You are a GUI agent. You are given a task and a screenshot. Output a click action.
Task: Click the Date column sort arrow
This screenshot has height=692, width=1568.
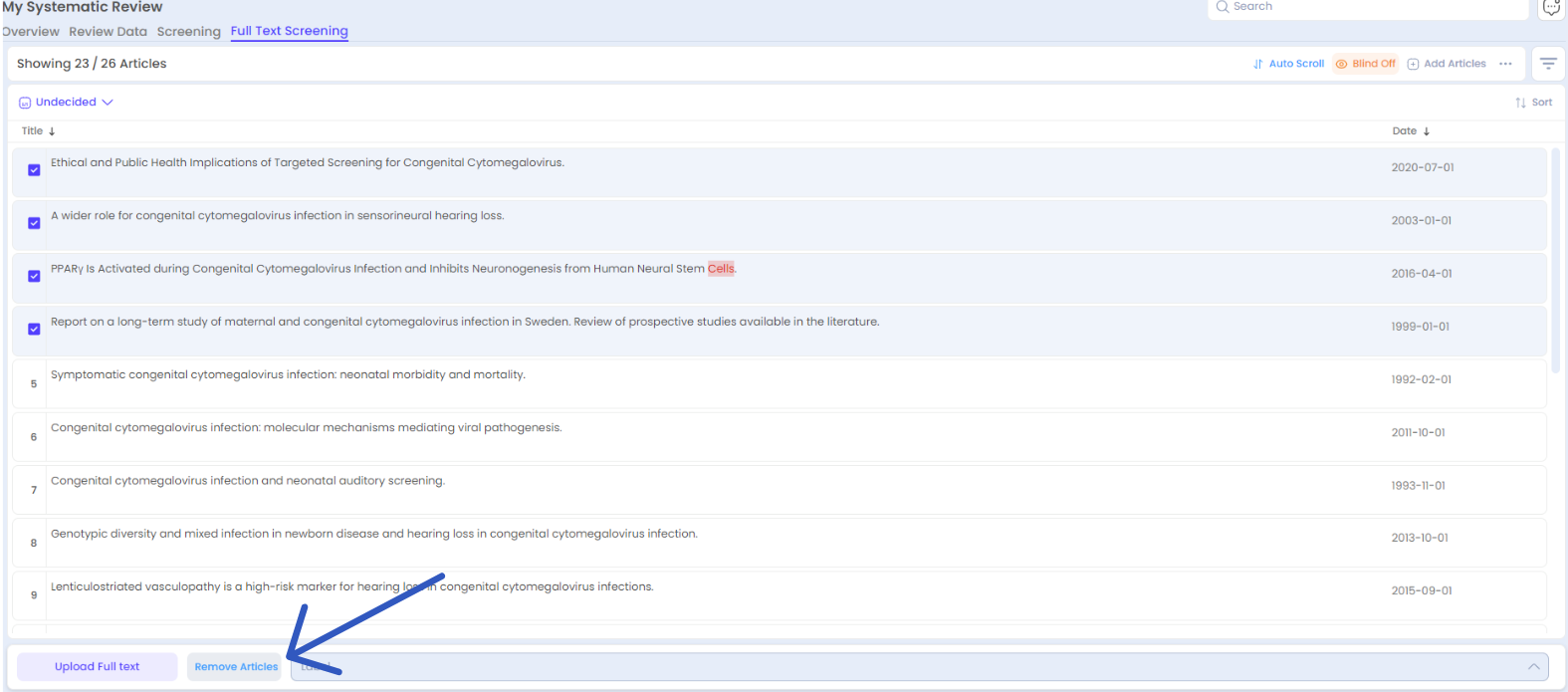click(x=1427, y=131)
